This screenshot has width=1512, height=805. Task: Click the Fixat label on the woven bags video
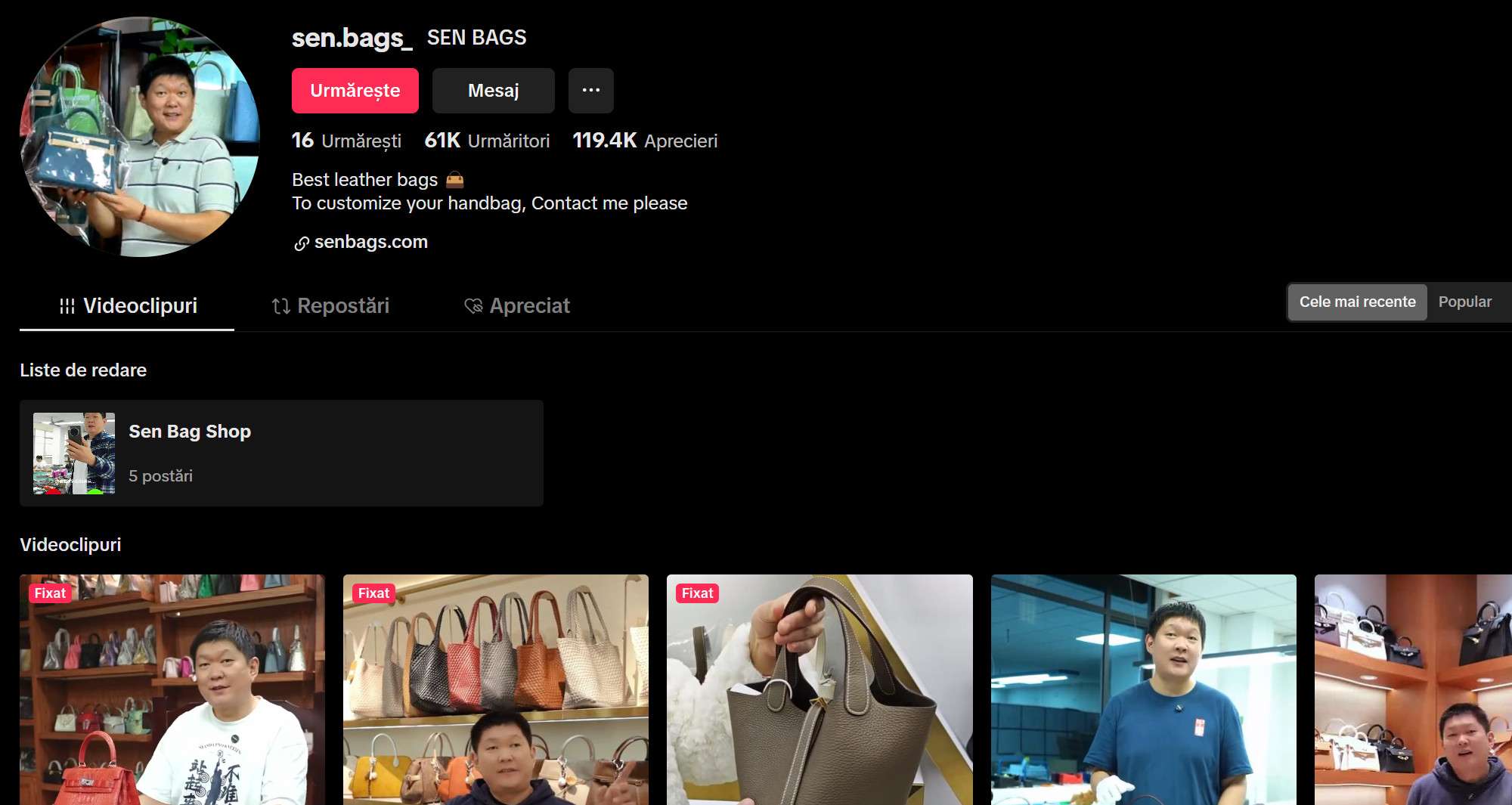373,593
